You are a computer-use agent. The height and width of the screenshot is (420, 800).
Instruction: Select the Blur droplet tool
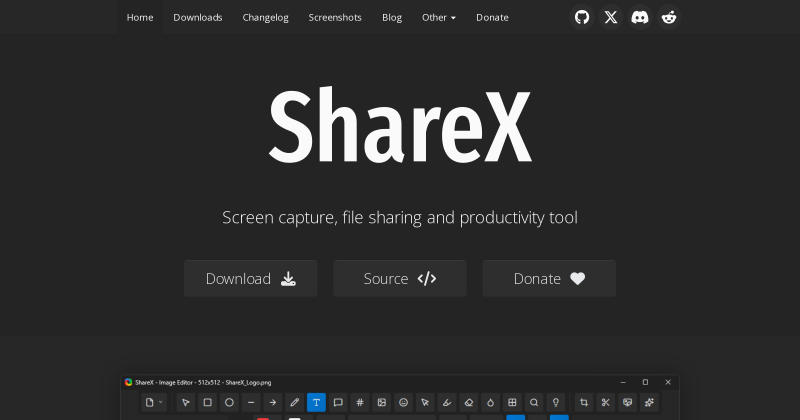[490, 402]
